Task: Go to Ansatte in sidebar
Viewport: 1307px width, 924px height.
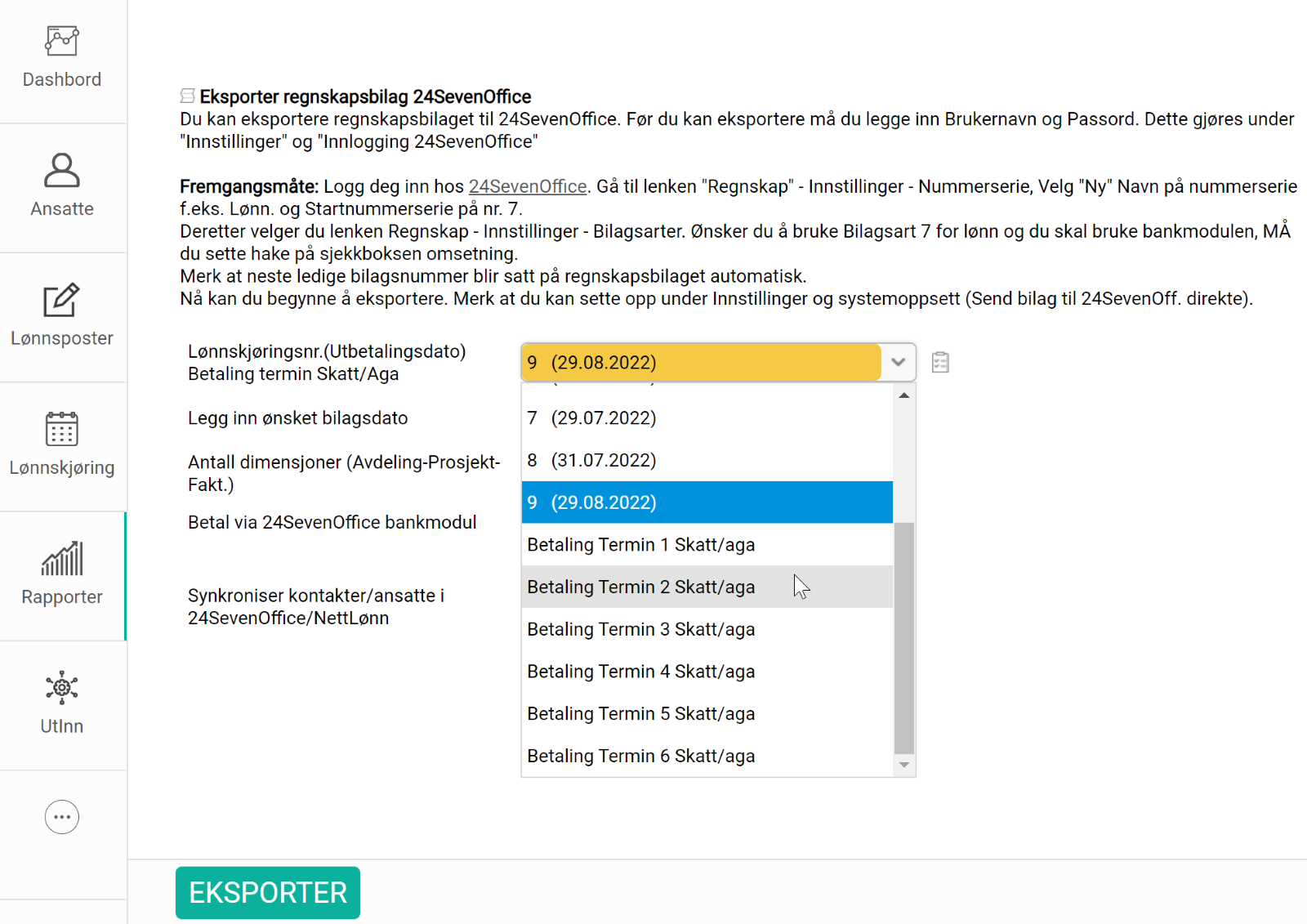Action: (x=62, y=186)
